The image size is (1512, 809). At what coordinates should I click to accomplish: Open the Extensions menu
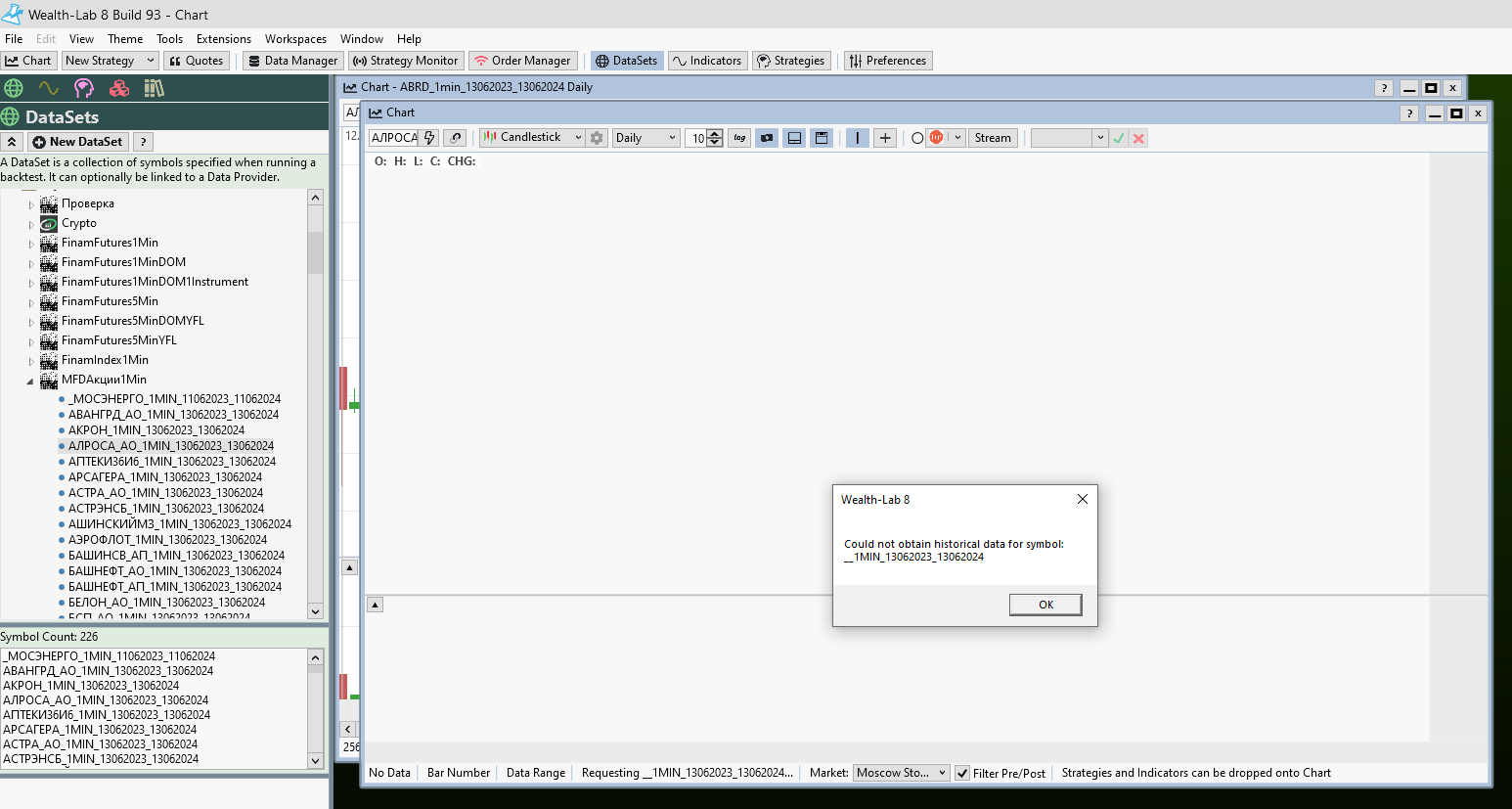[224, 39]
